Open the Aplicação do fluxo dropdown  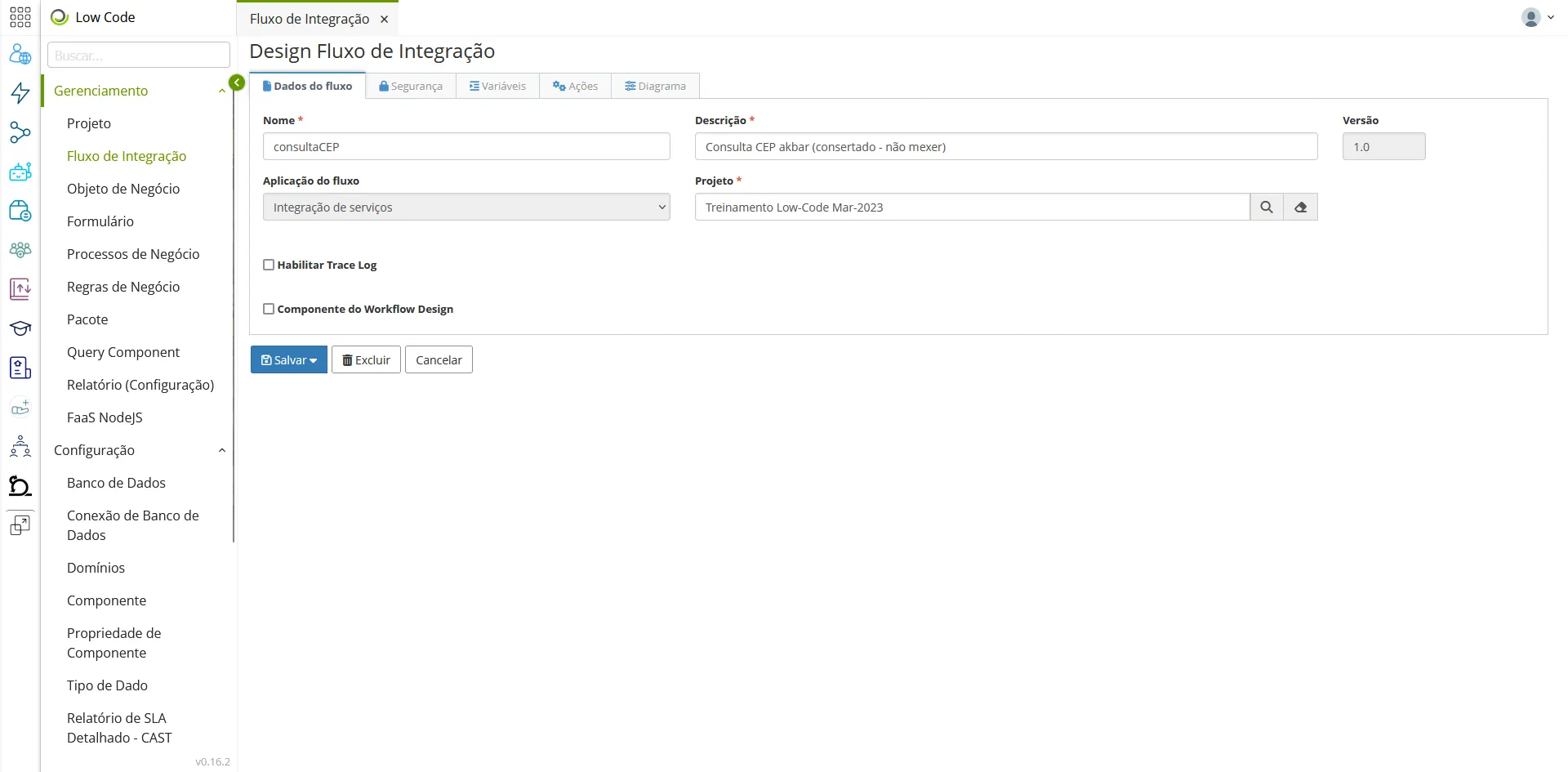466,208
